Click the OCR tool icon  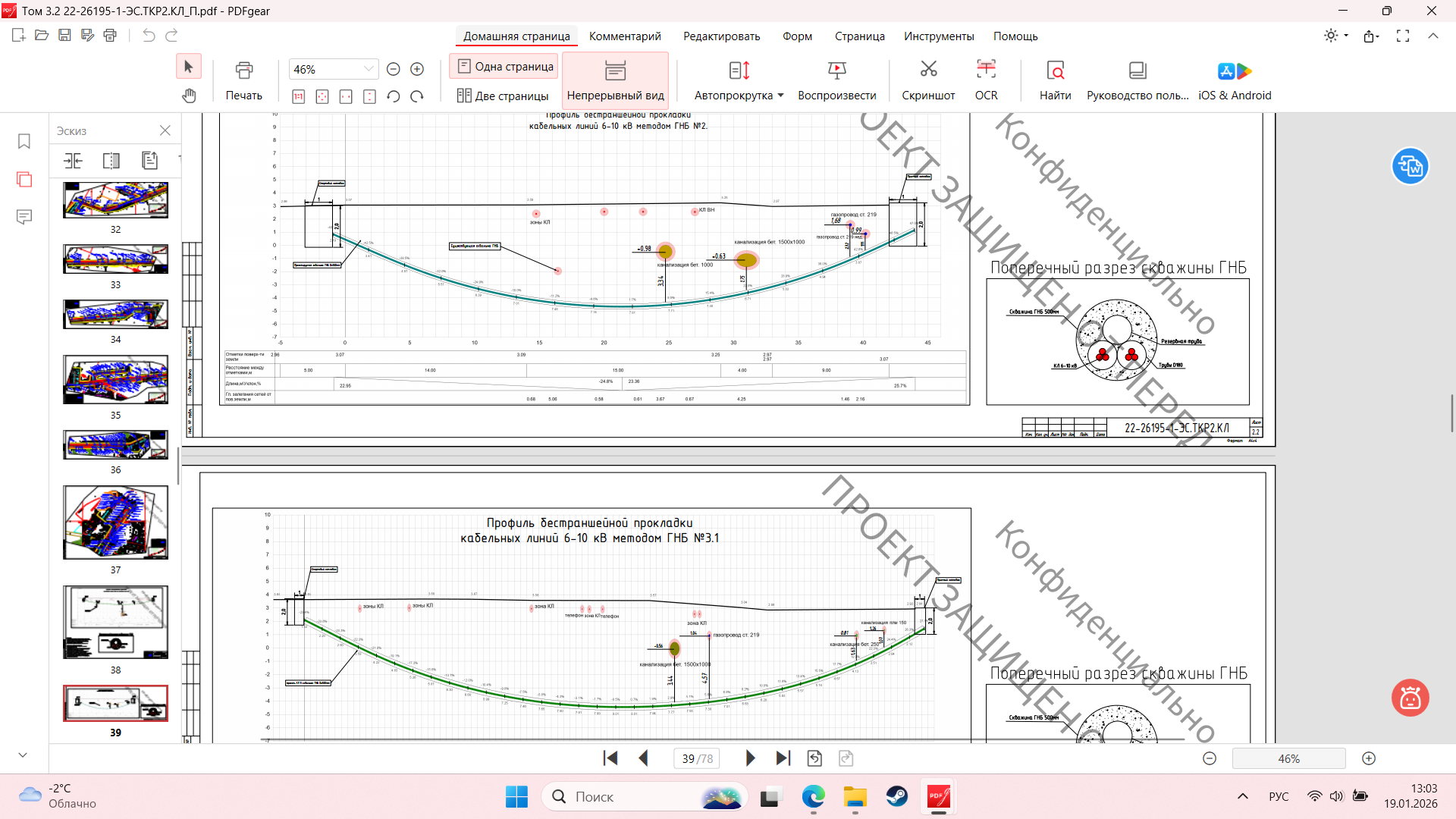986,71
